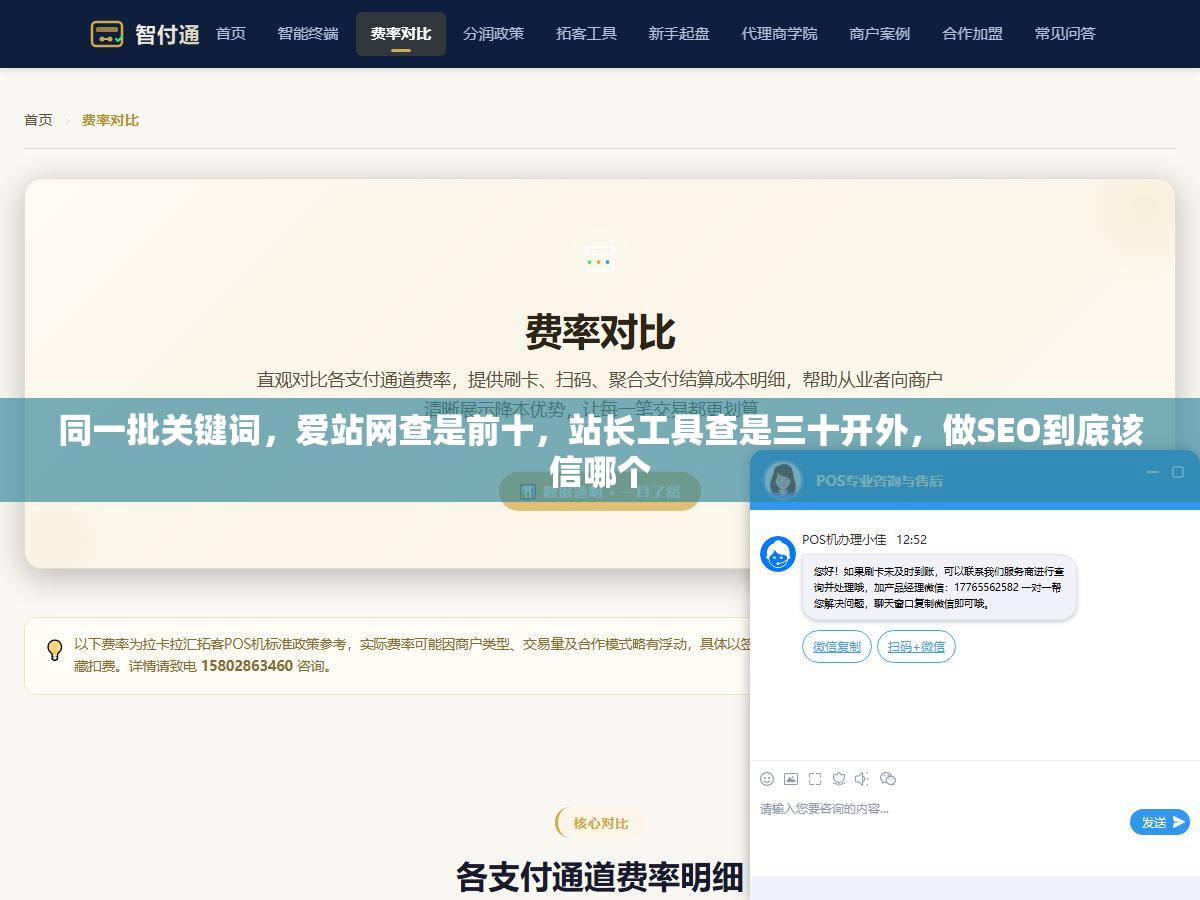The image size is (1200, 900).
Task: Open emoji picker in chat toolbar
Action: pos(767,779)
